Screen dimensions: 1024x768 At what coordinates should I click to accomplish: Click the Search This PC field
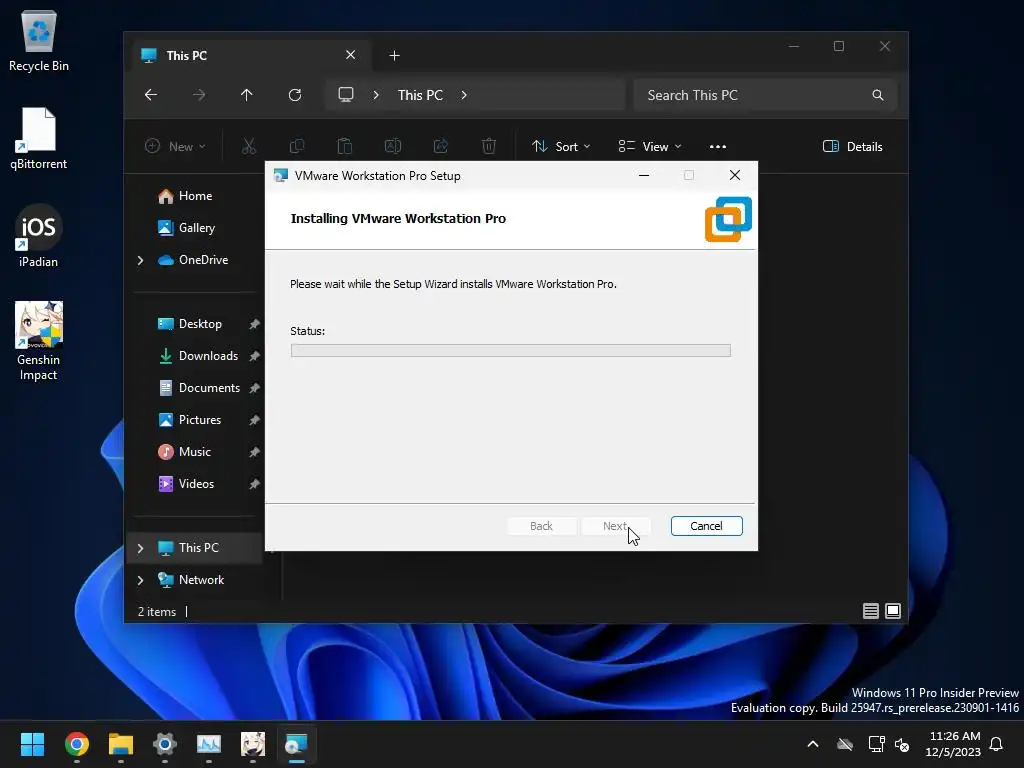[765, 95]
